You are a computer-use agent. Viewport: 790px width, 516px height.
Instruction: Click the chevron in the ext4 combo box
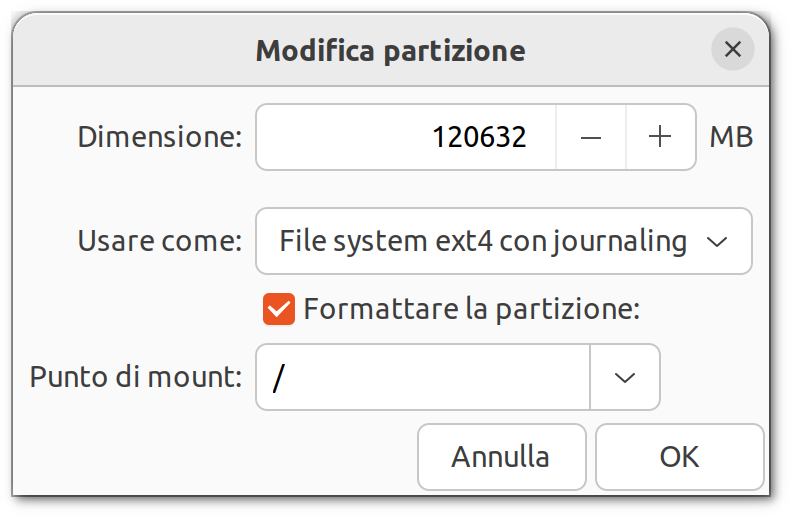coord(717,241)
